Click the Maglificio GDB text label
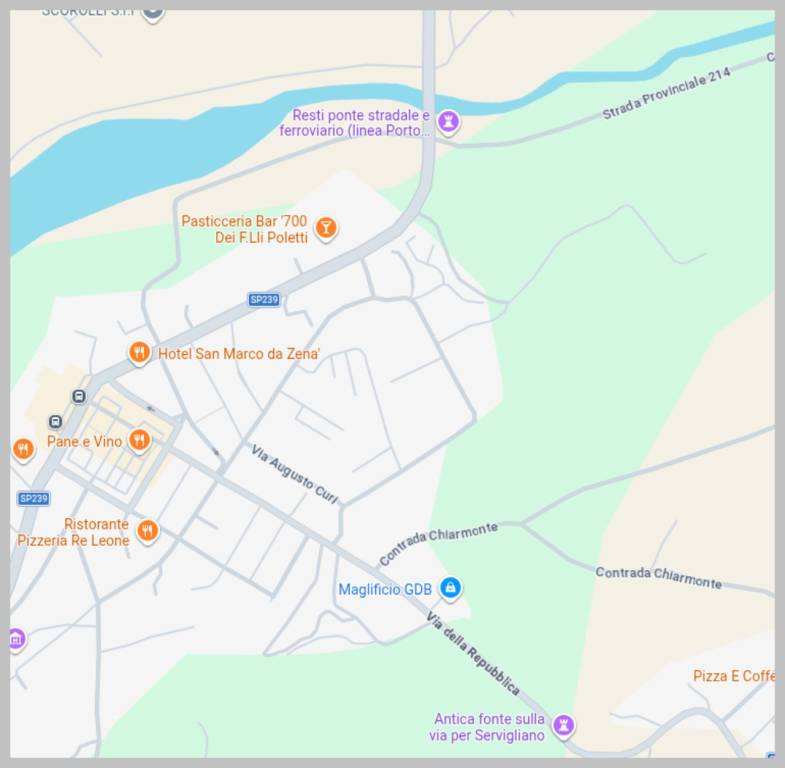 385,589
